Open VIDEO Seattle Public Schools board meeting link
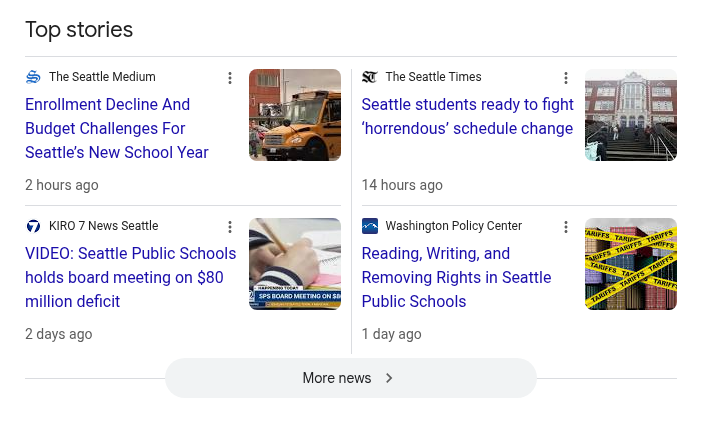 130,277
